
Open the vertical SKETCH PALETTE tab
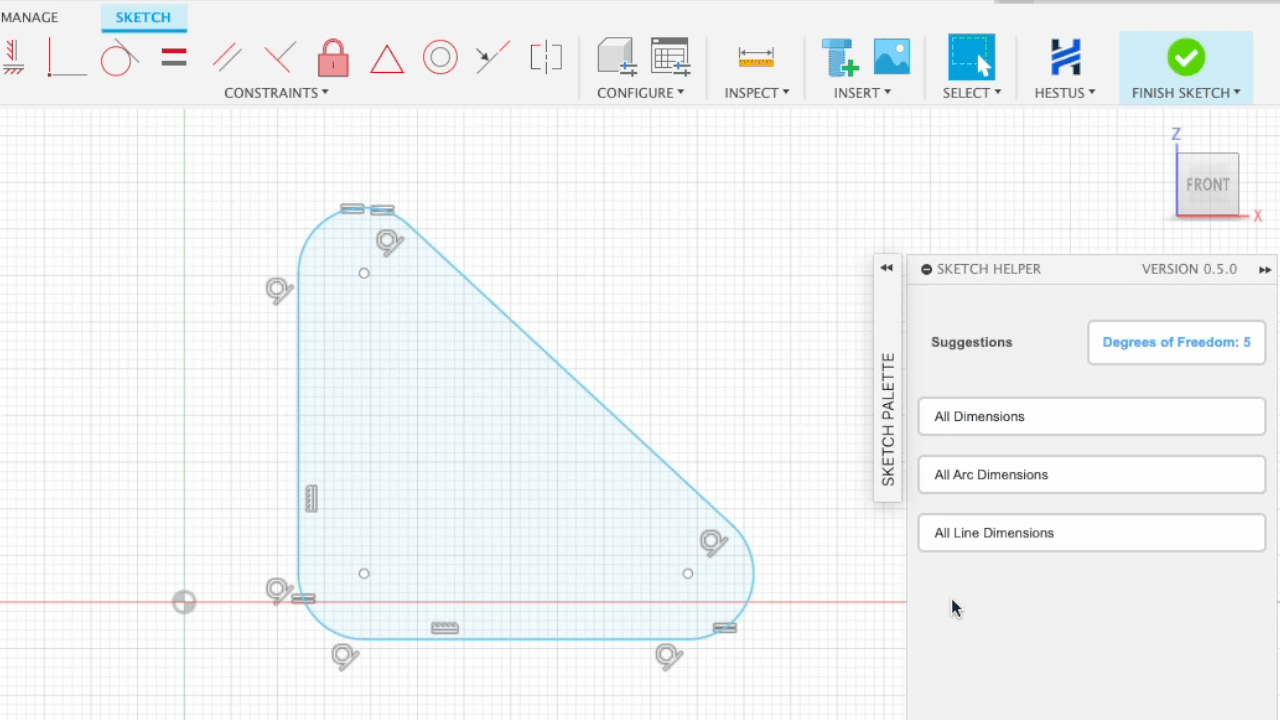tap(888, 420)
